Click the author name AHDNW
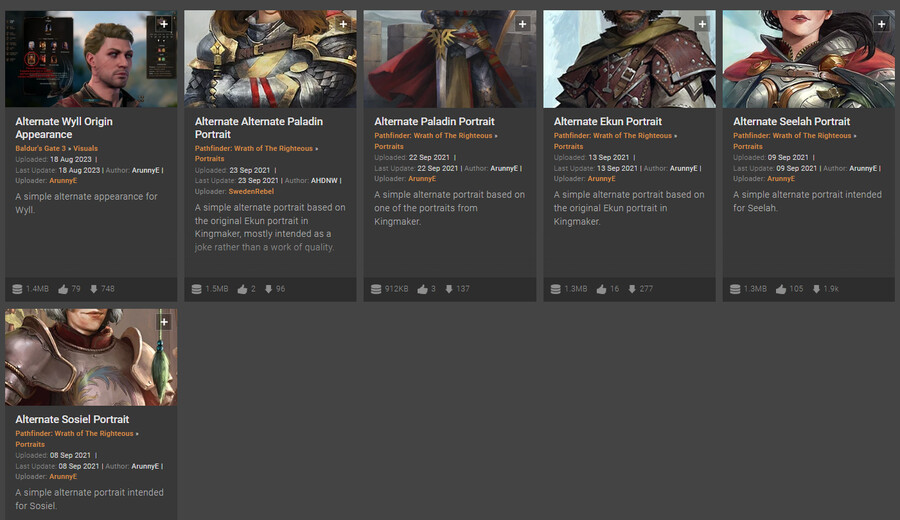 pyautogui.click(x=324, y=180)
